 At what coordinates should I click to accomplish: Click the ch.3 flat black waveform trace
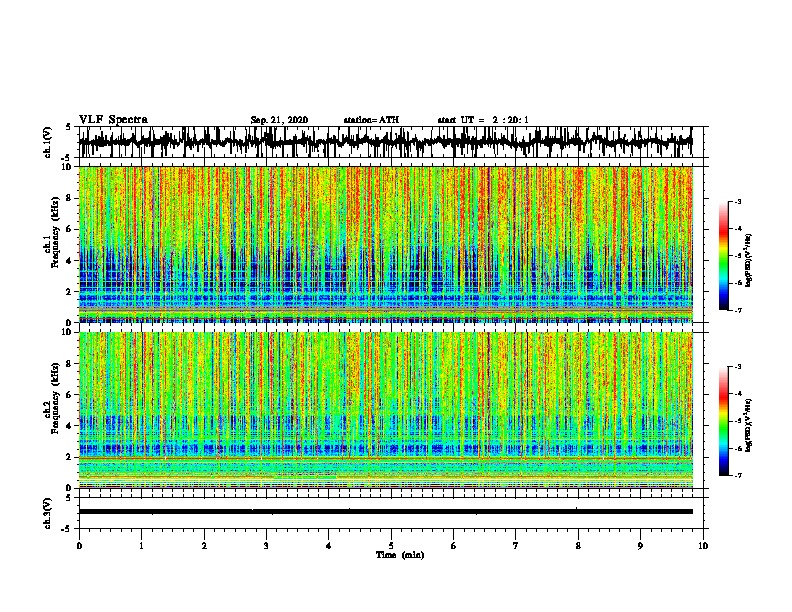[x=385, y=512]
